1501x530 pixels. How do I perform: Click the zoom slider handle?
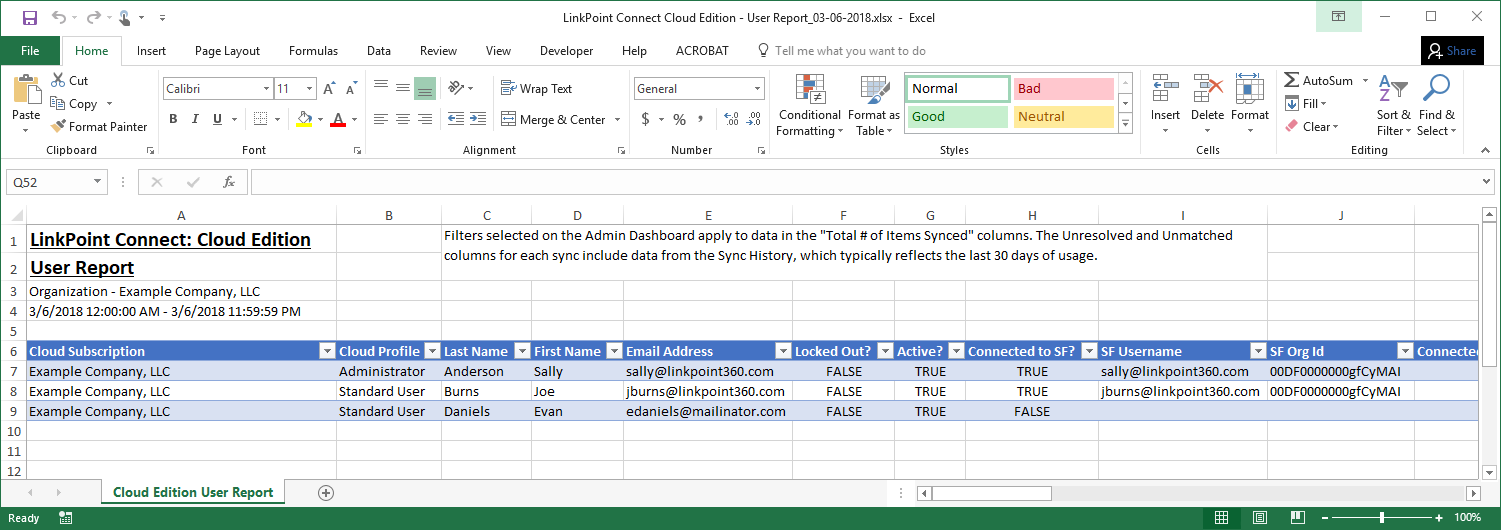pos(1382,518)
